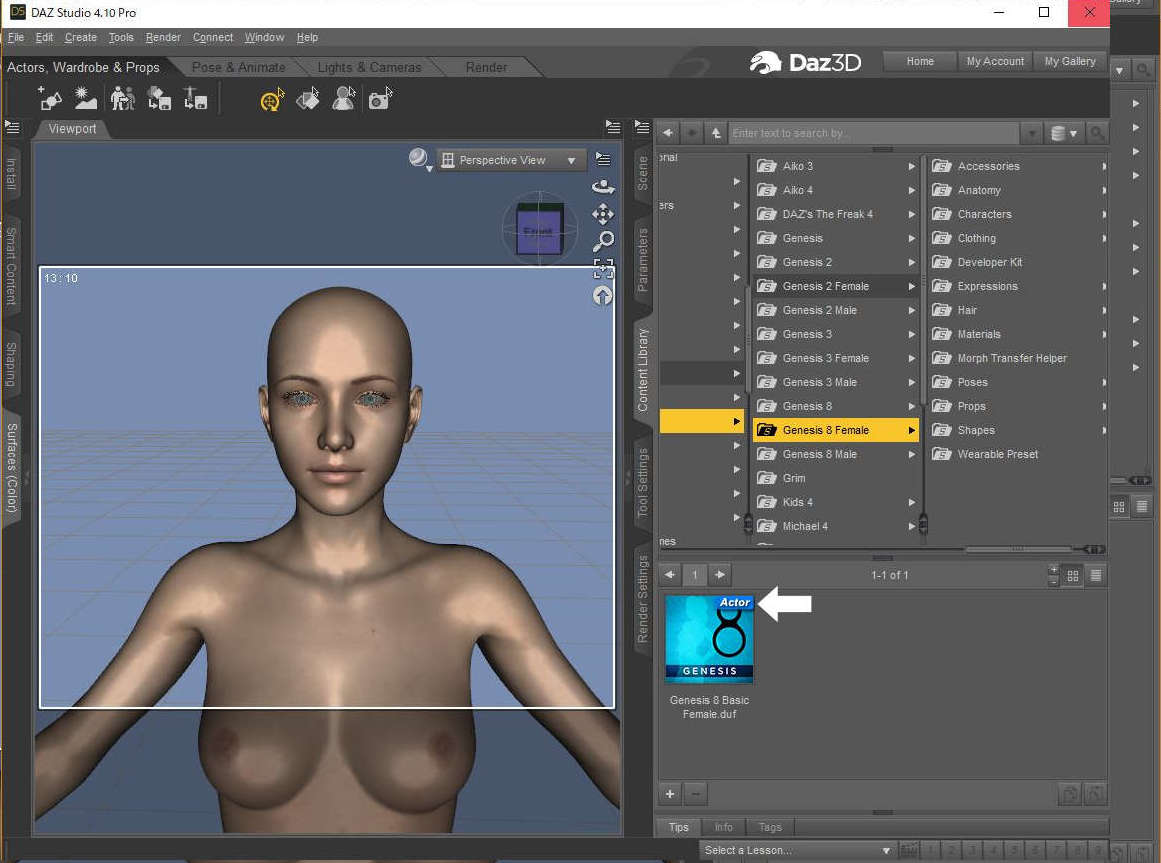Click the Home button
The height and width of the screenshot is (863, 1161).
coord(920,61)
